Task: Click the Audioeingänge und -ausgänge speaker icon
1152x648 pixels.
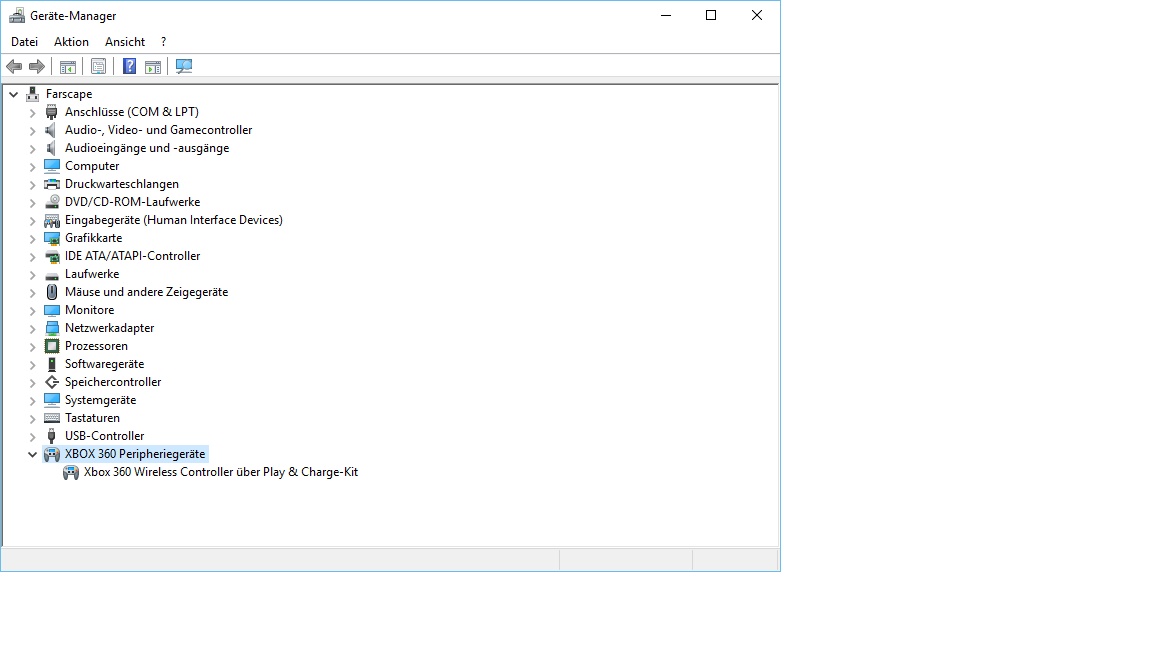Action: click(x=51, y=148)
